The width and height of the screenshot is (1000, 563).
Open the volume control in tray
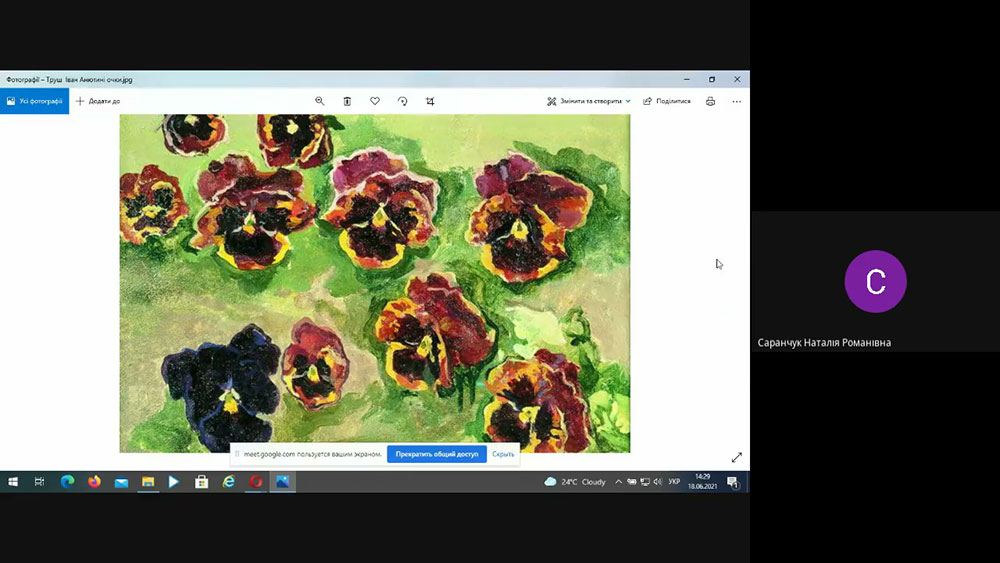[x=658, y=481]
